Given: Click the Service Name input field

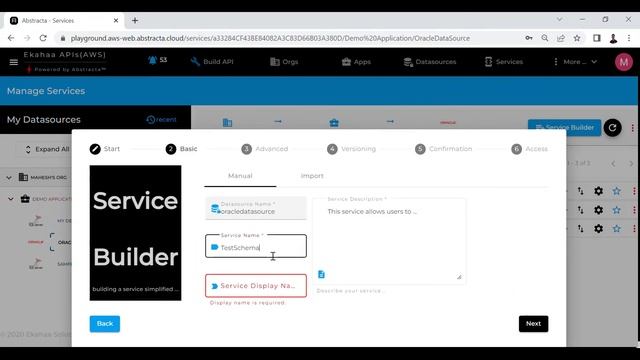Looking at the screenshot, I should [x=256, y=246].
